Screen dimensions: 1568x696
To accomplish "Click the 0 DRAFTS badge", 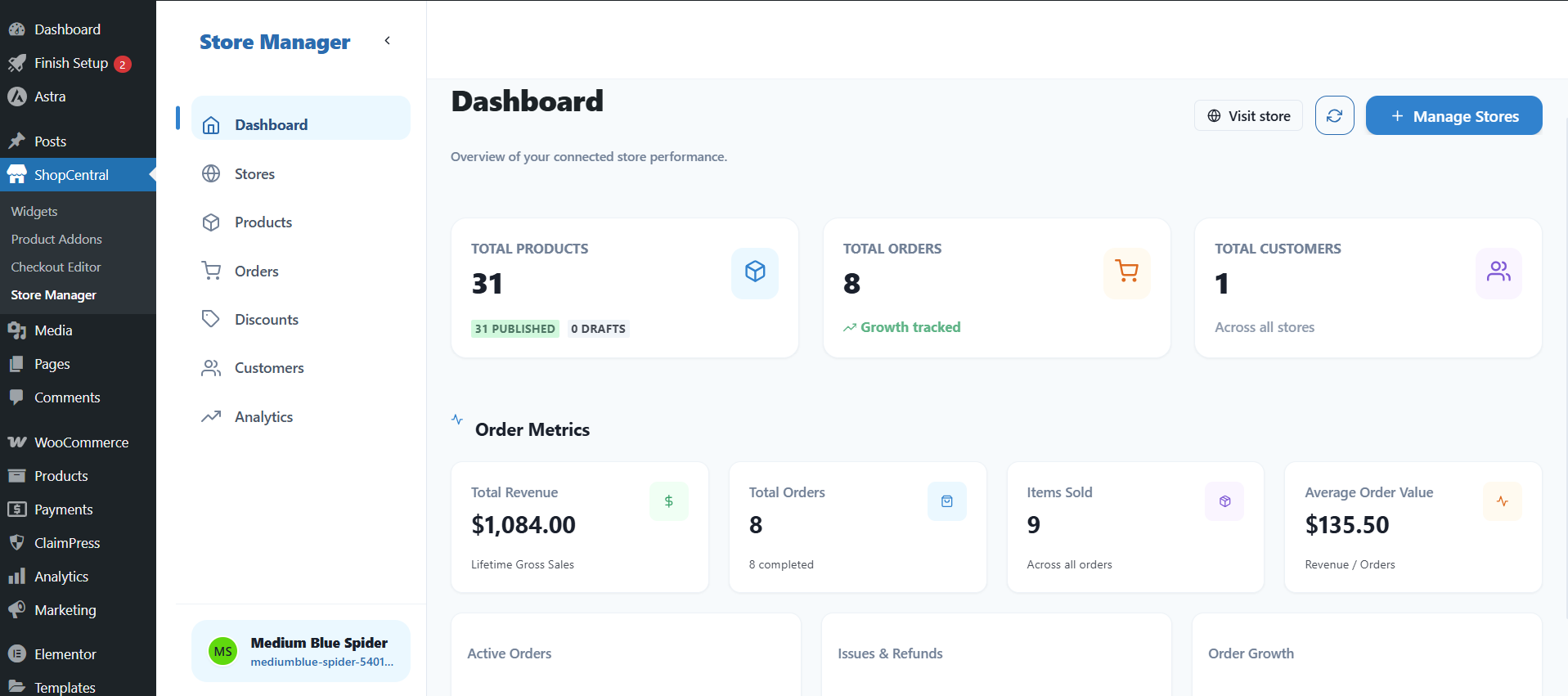I will click(598, 329).
